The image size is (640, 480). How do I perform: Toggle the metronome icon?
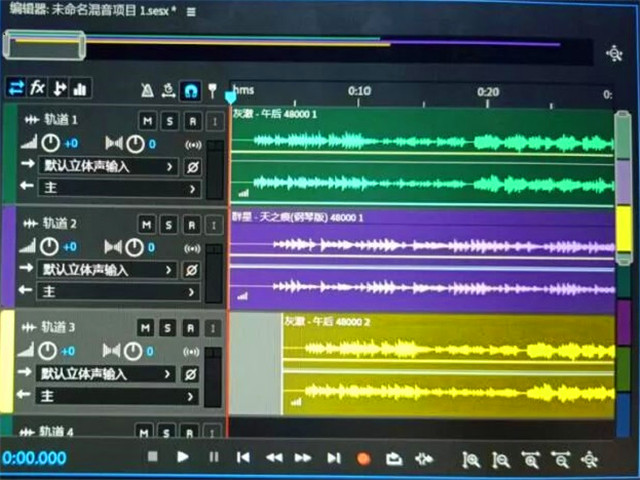click(x=147, y=90)
